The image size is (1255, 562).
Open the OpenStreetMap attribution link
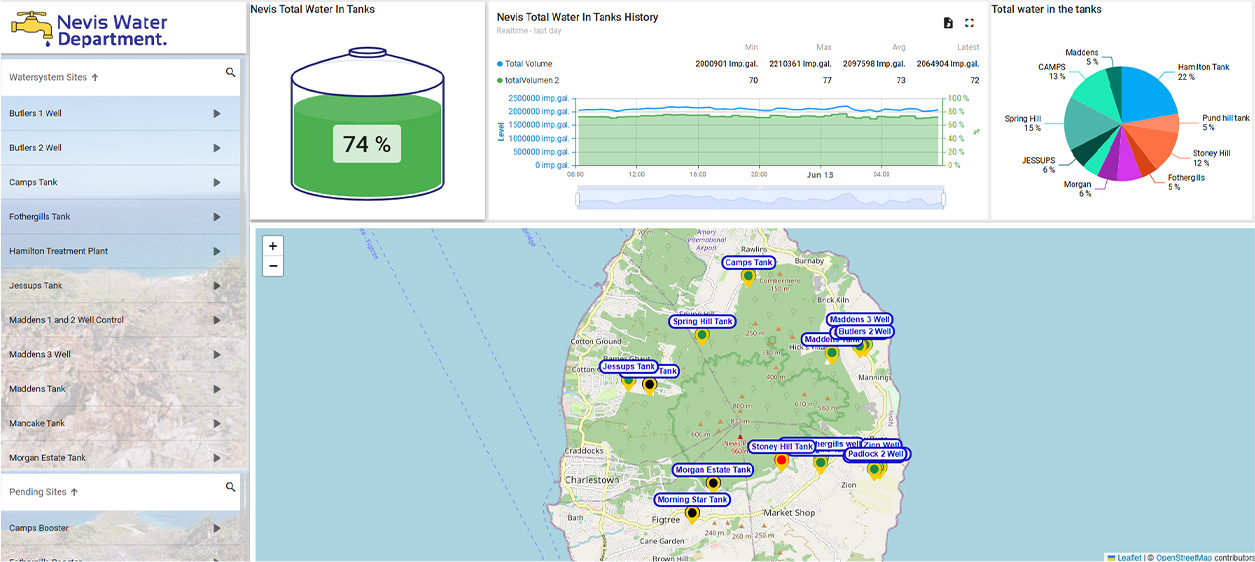(x=1183, y=557)
